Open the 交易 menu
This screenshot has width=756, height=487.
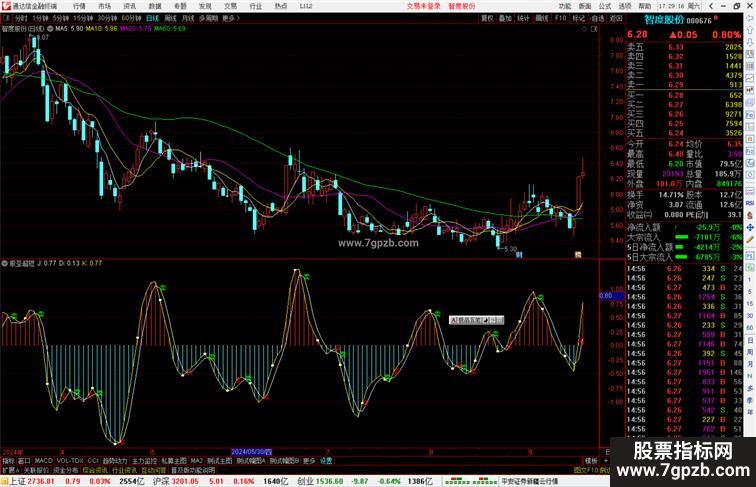230,6
